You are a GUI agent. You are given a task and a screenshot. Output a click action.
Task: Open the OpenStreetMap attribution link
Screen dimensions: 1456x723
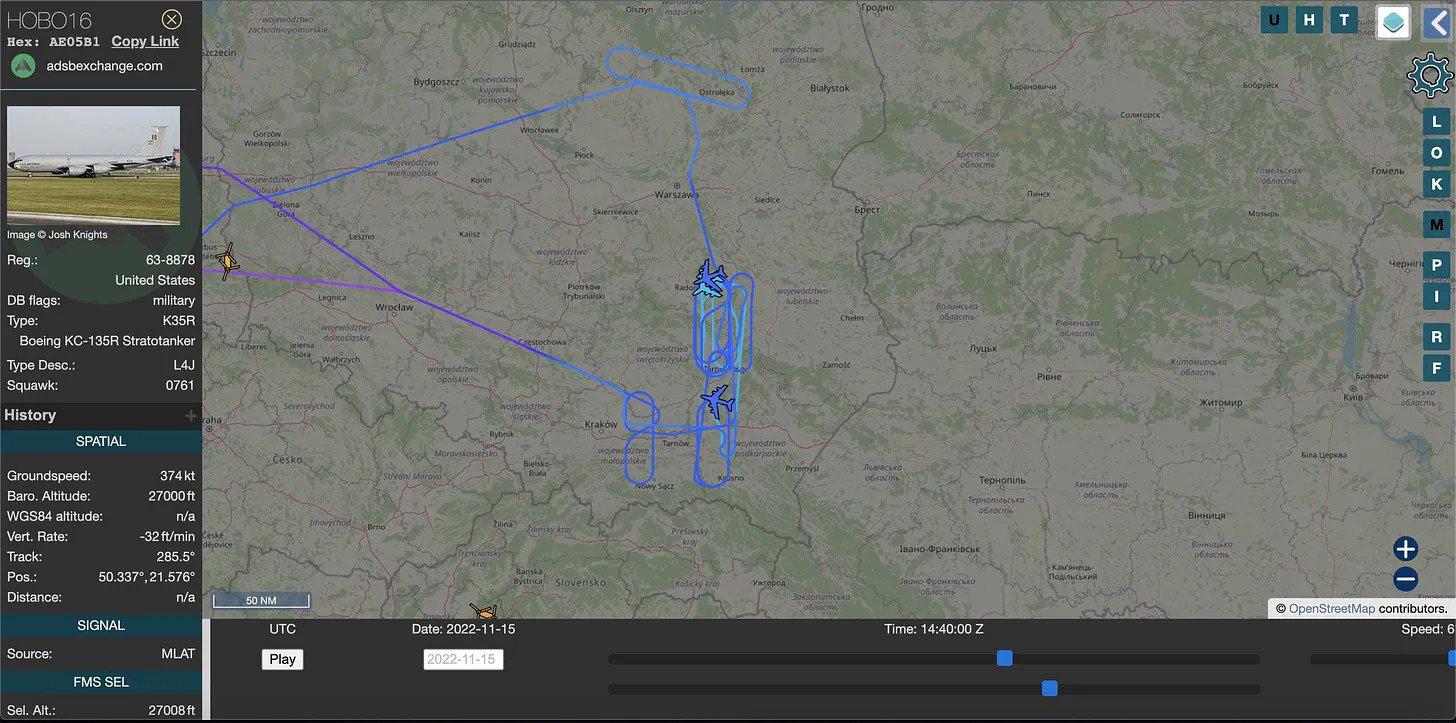click(1331, 608)
